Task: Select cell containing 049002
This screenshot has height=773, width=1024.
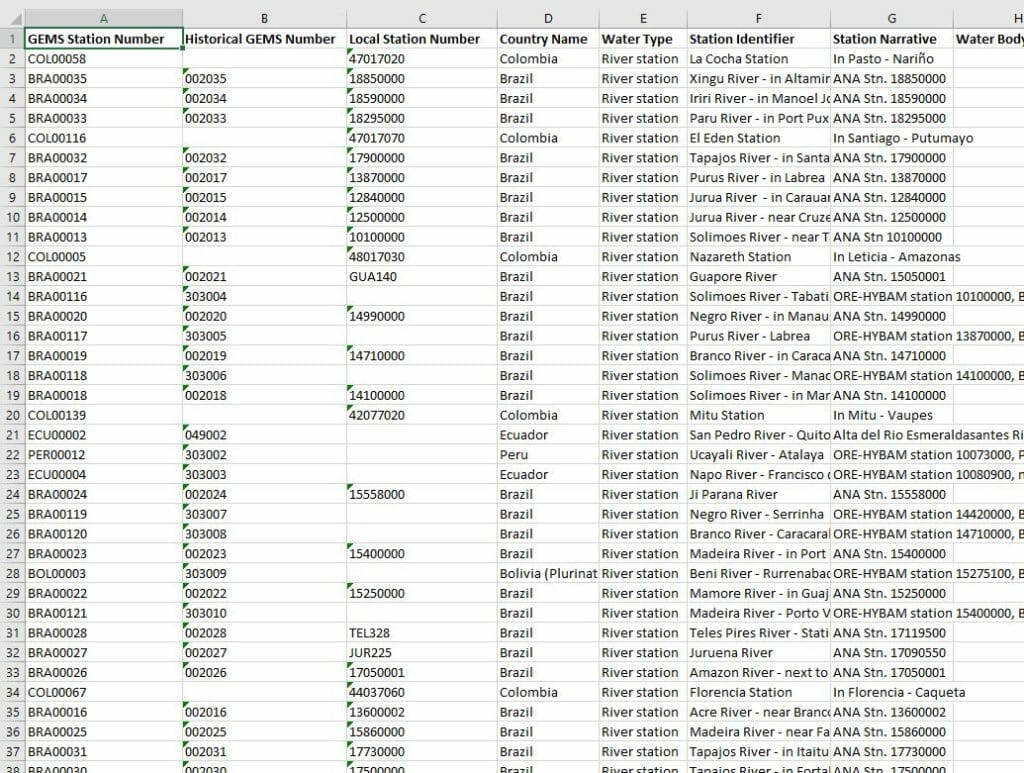Action: (264, 435)
